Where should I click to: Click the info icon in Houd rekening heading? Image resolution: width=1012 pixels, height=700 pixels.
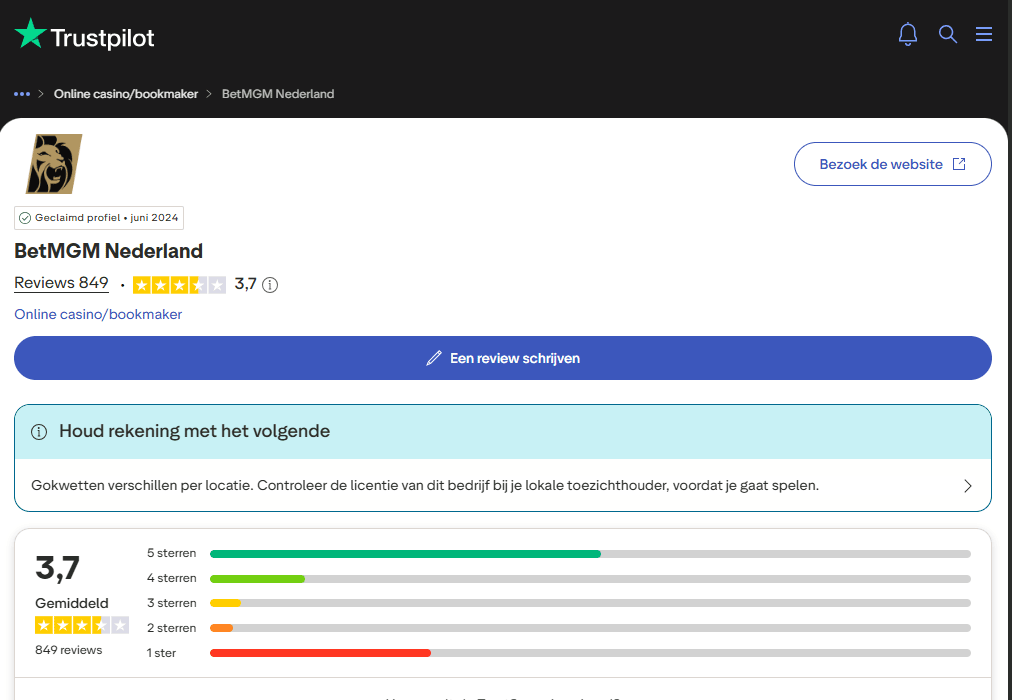pyautogui.click(x=39, y=432)
